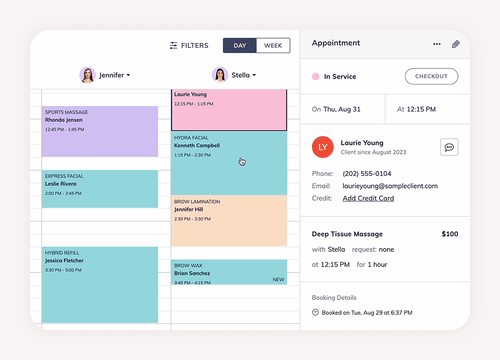
Task: Click Jennifer's profile photo avatar
Action: [87, 75]
